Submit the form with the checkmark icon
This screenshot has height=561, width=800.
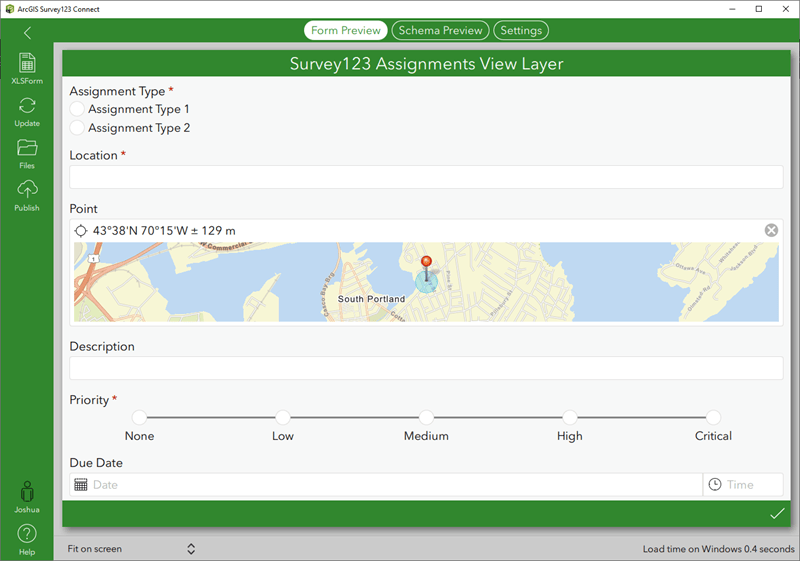777,514
